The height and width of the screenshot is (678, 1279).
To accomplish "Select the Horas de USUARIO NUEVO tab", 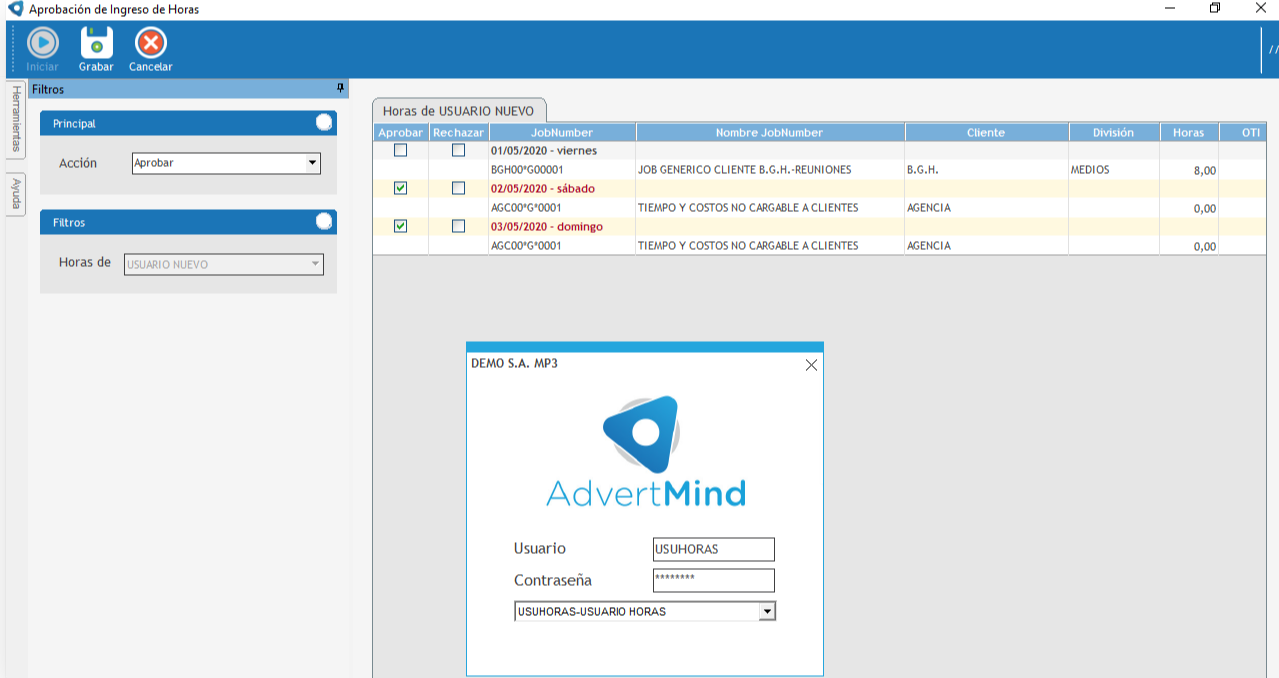I will (459, 111).
